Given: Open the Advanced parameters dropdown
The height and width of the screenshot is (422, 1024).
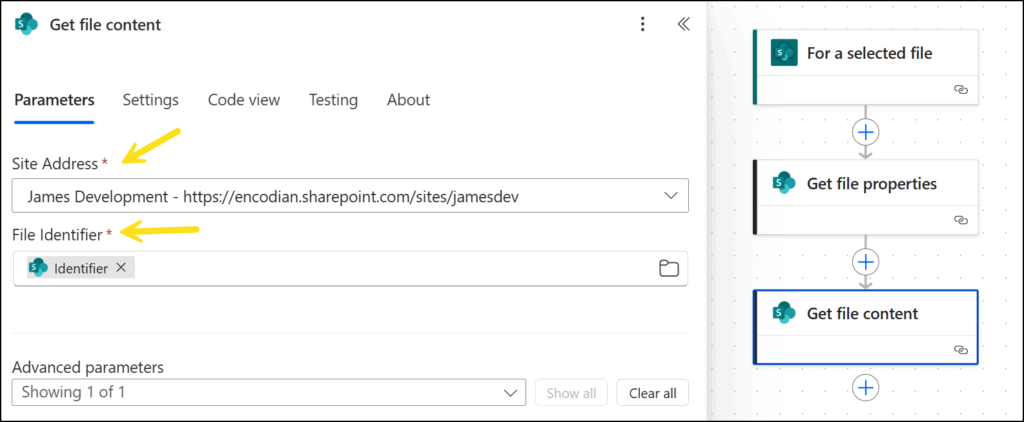Looking at the screenshot, I should (x=269, y=393).
